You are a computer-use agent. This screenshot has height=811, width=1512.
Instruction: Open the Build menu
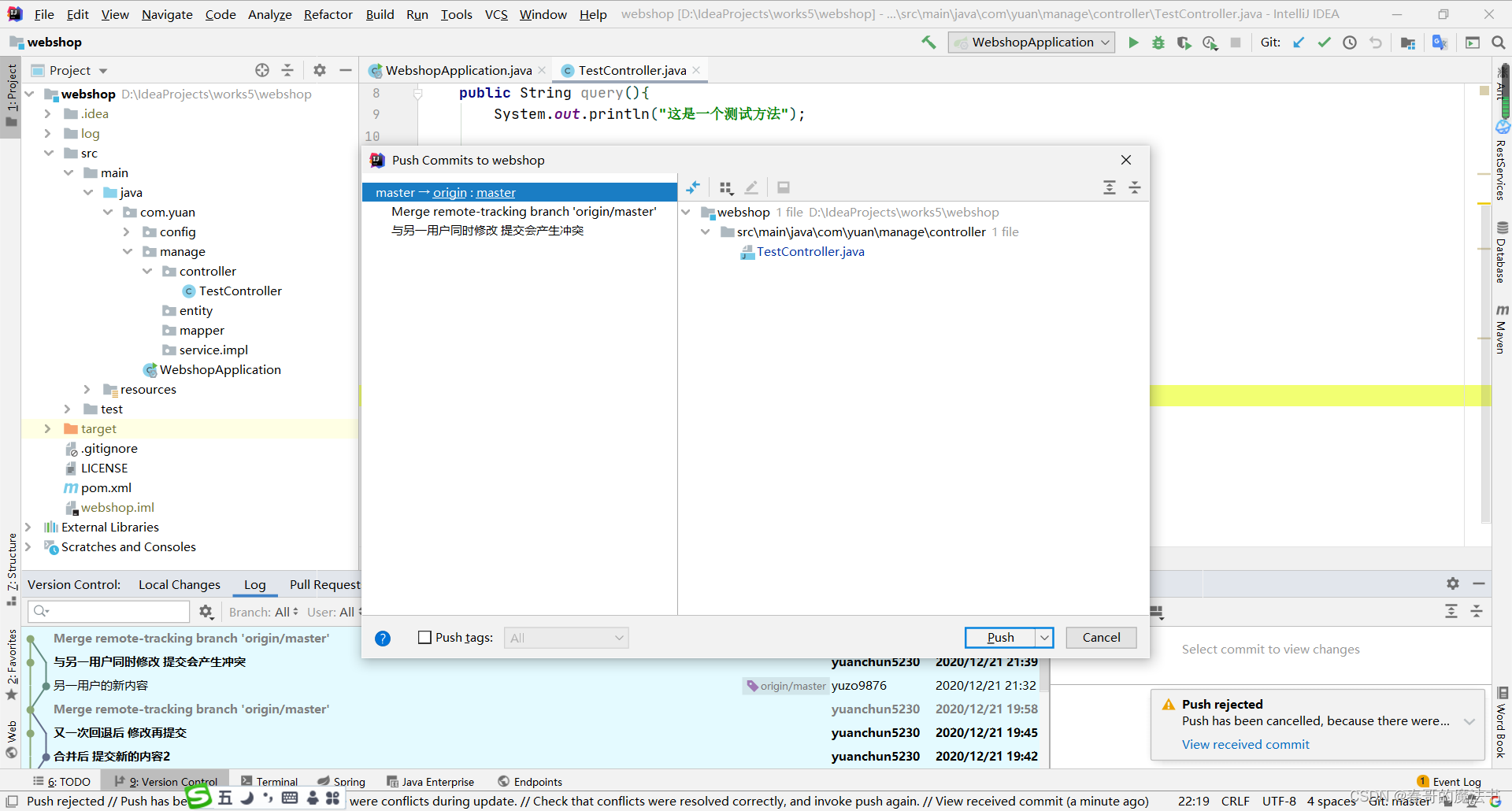[380, 14]
